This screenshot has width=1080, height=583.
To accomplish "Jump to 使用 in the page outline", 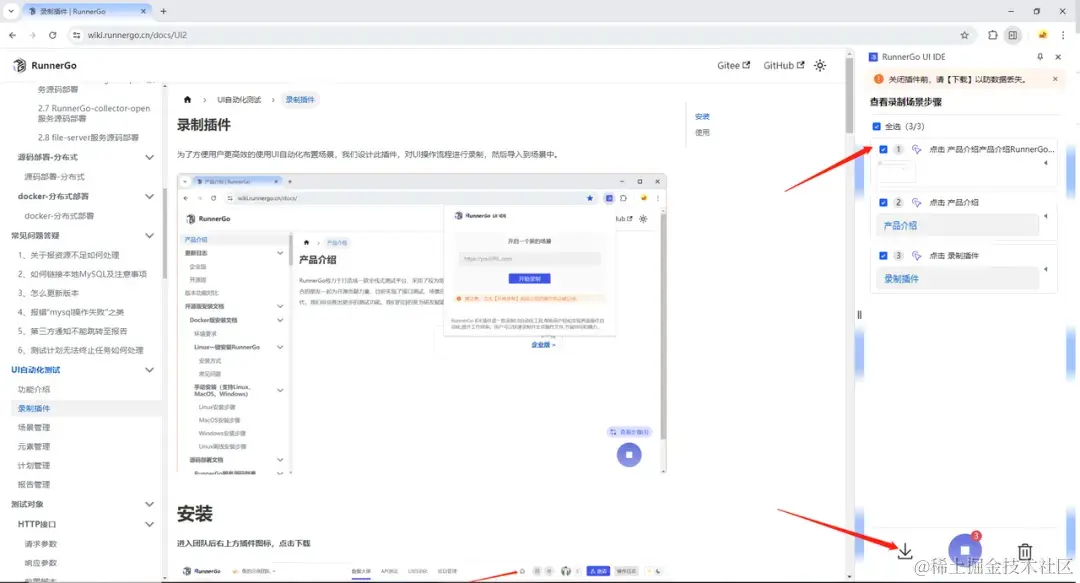I will click(702, 132).
